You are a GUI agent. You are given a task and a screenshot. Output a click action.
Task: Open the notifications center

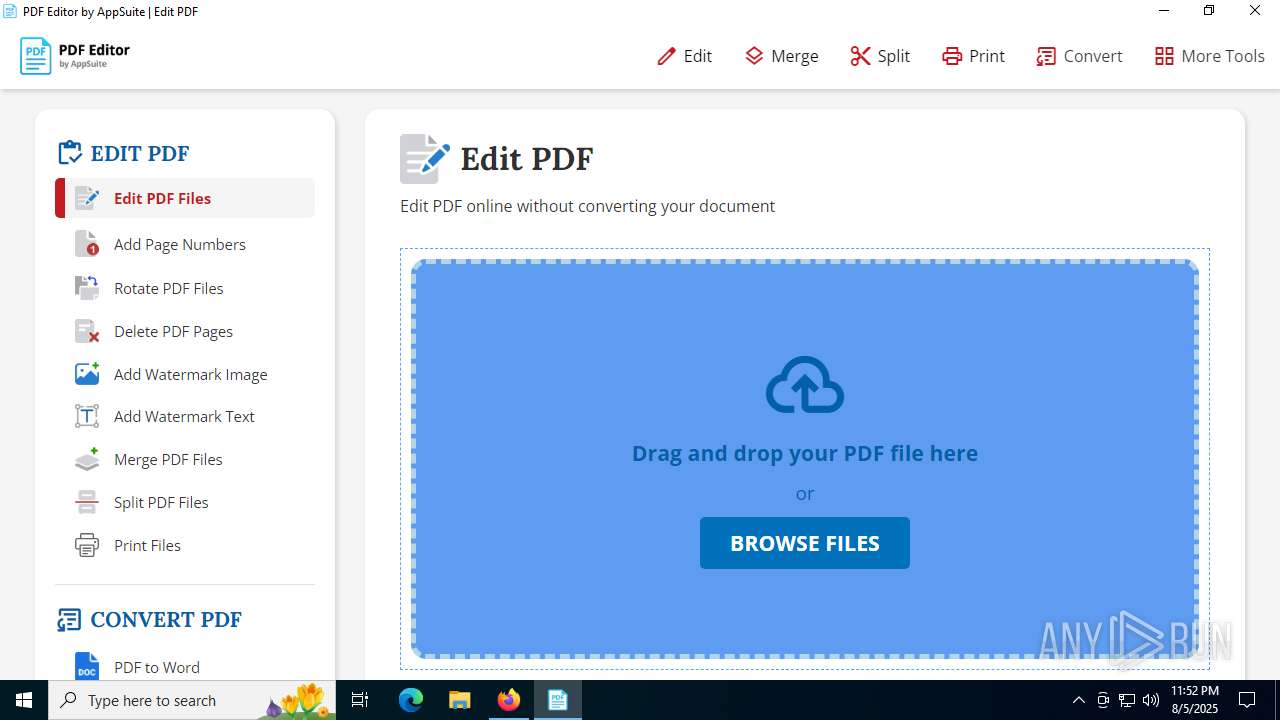tap(1248, 700)
